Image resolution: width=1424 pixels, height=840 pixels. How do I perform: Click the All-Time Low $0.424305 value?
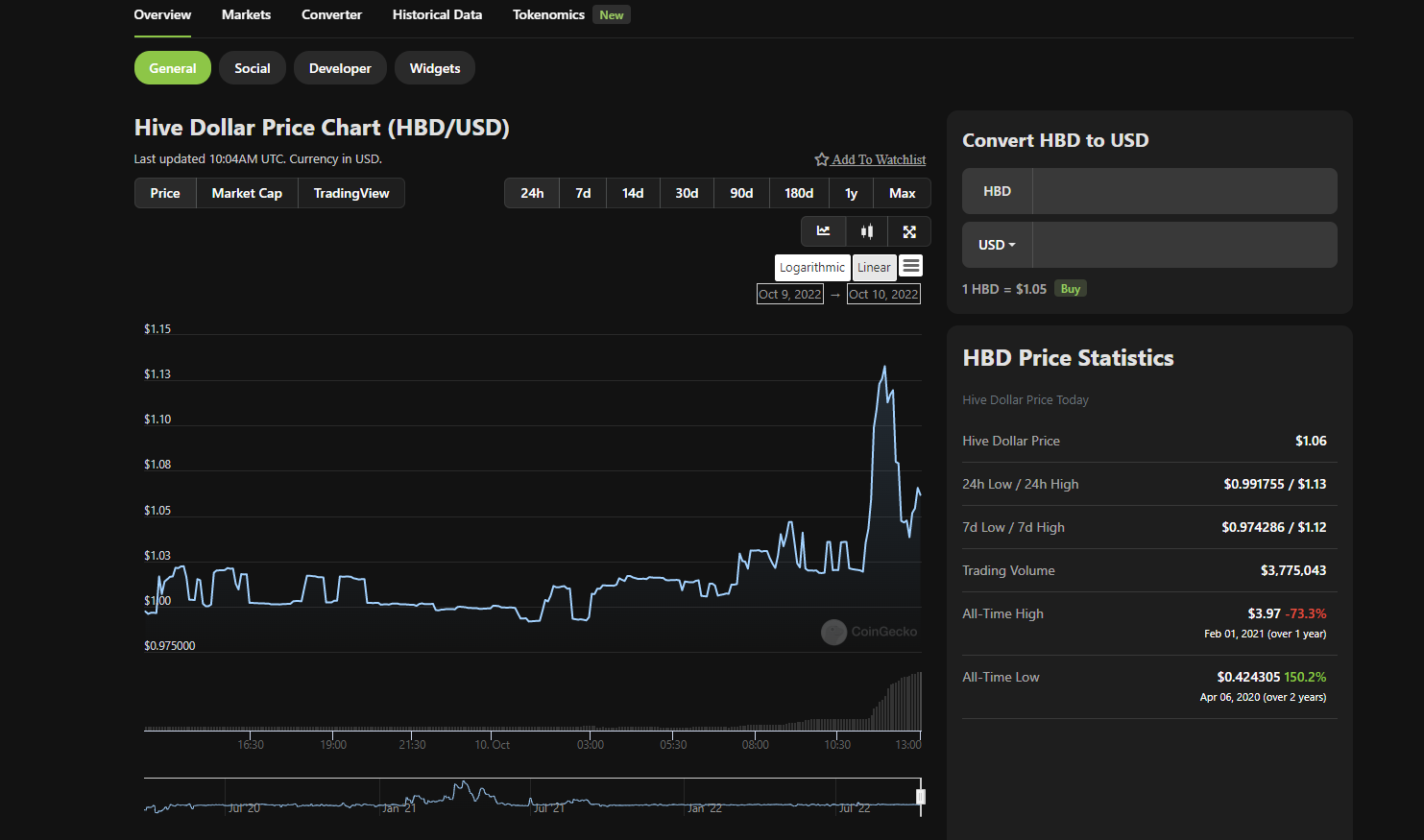coord(1248,677)
